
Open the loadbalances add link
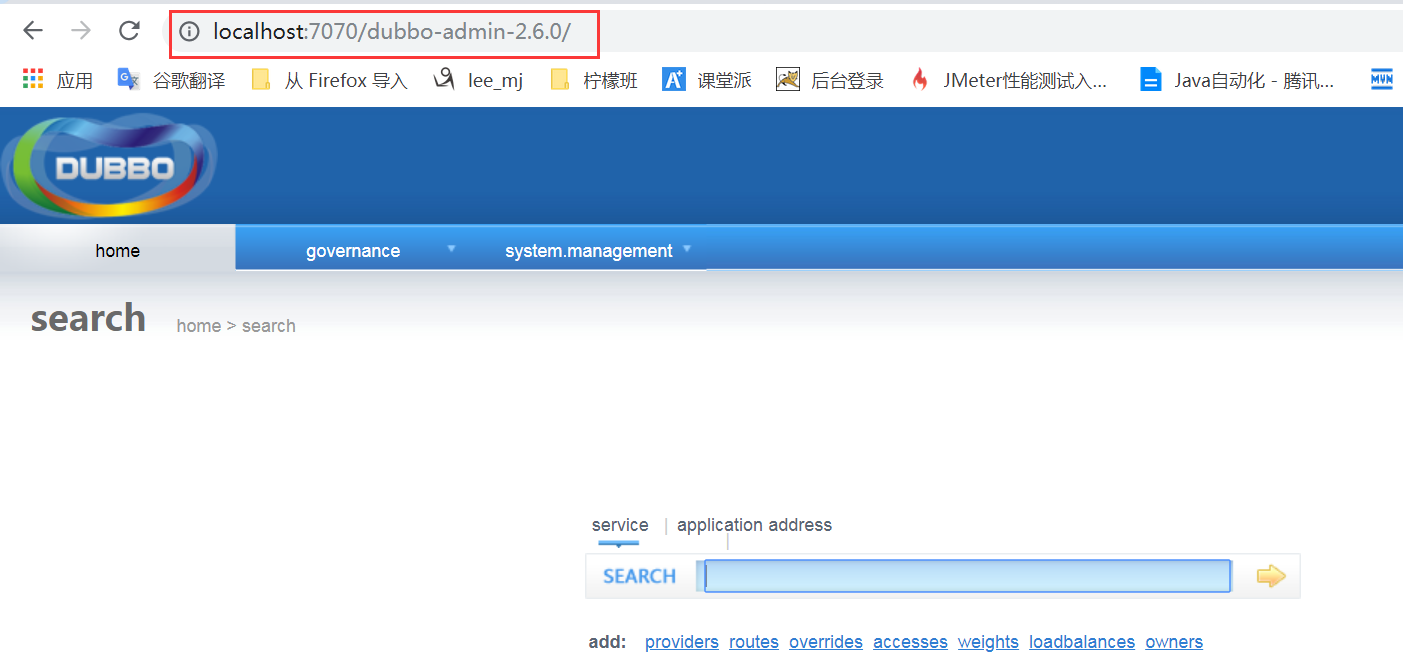1081,642
